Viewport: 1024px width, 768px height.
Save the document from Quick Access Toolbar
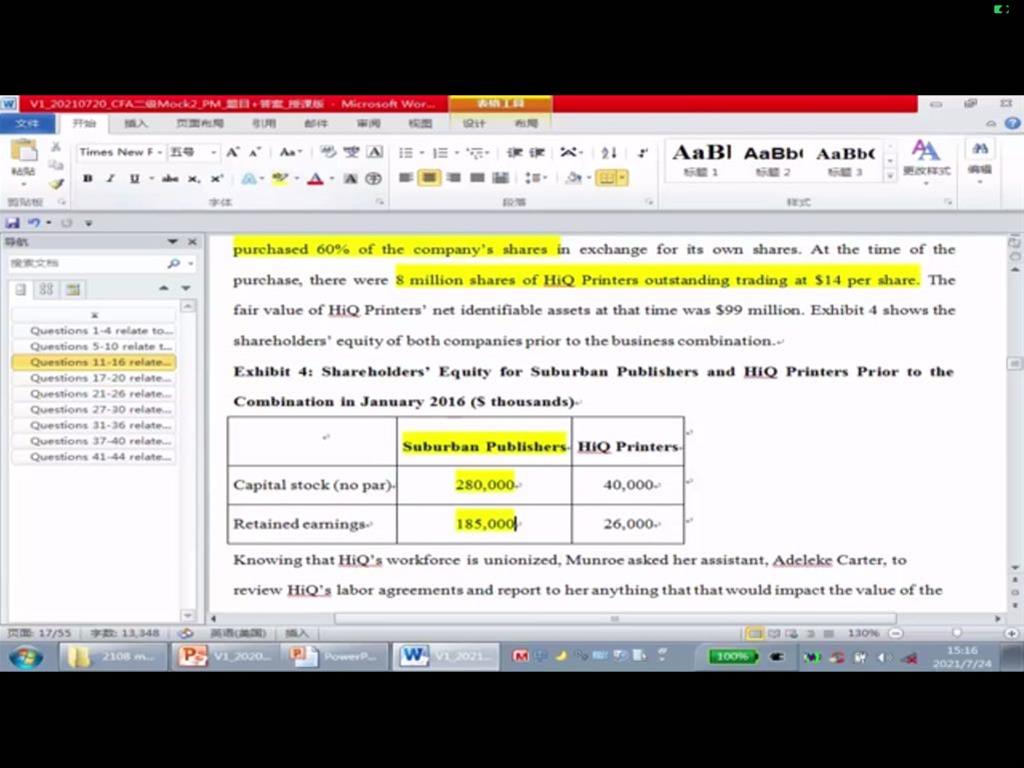[x=12, y=222]
